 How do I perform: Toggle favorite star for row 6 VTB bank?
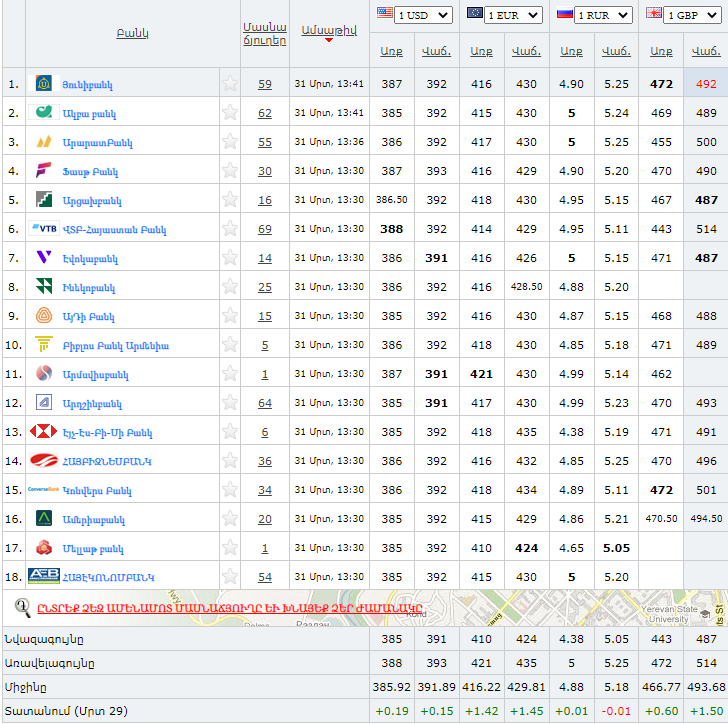pyautogui.click(x=229, y=228)
